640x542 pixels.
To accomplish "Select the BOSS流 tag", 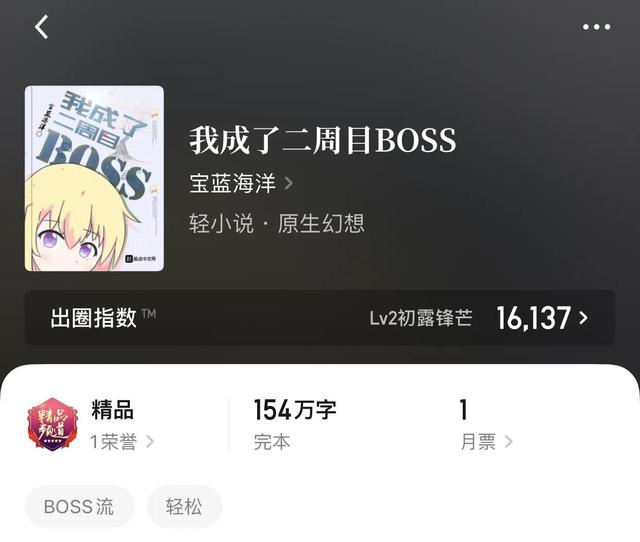I will 79,507.
